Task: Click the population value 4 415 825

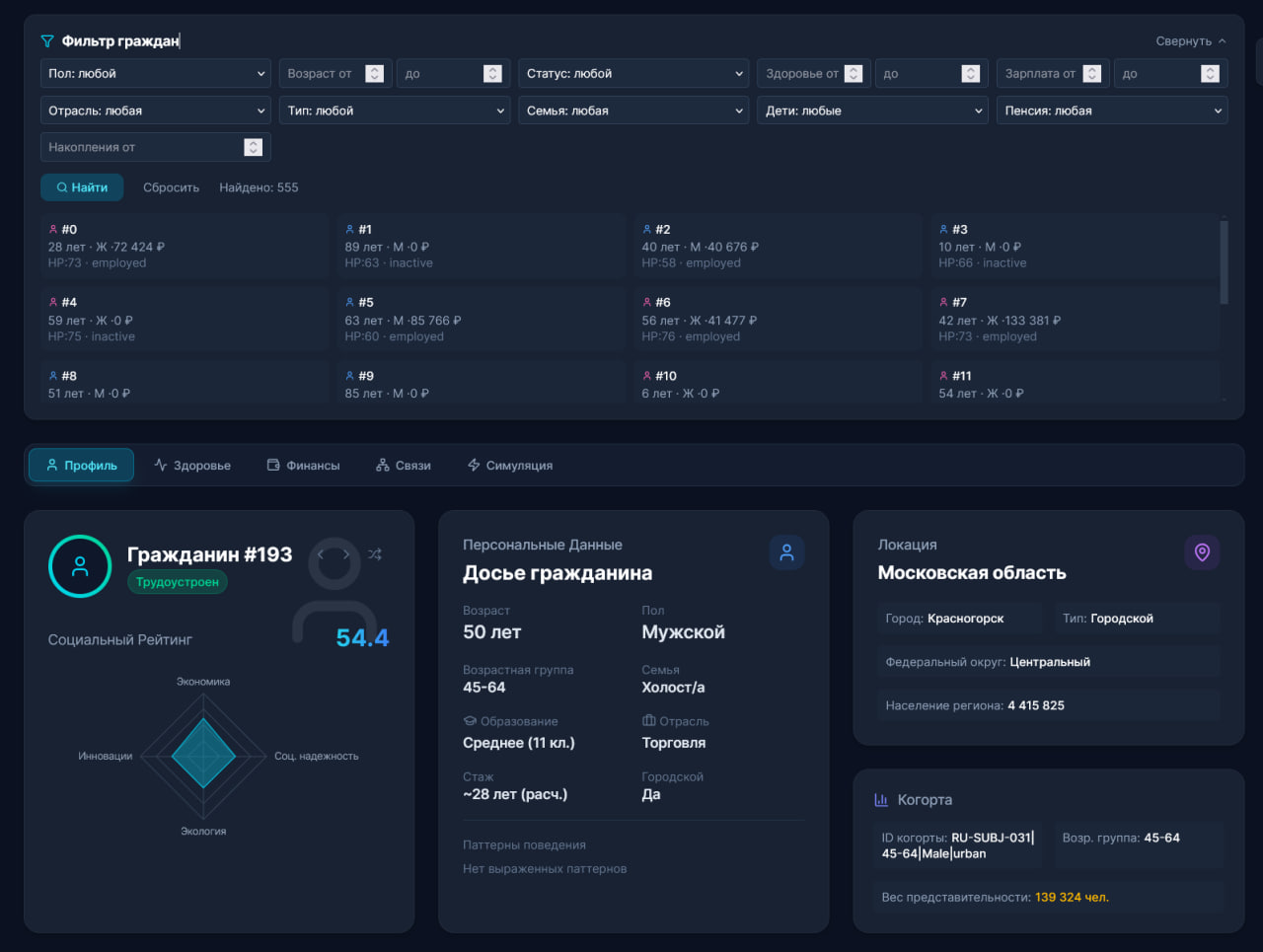Action: pos(1036,705)
